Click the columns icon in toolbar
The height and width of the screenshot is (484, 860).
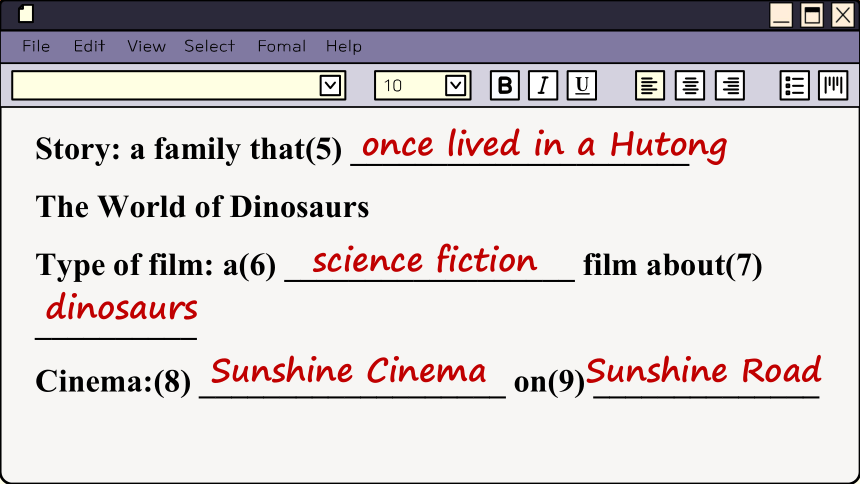coord(833,85)
